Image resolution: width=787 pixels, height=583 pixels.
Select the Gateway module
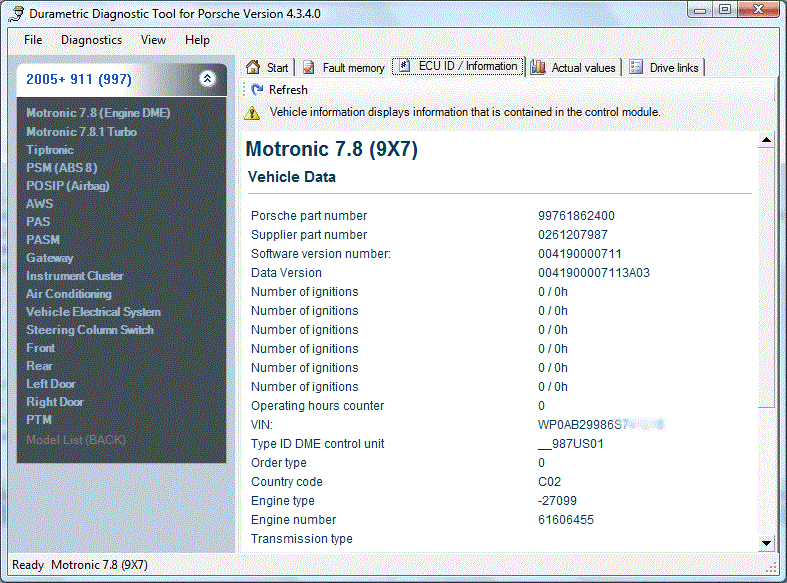[49, 258]
